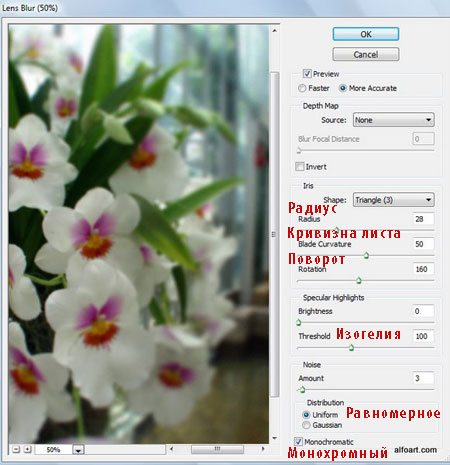Toggle the Monochromatic checkbox
The image size is (450, 465).
298,442
